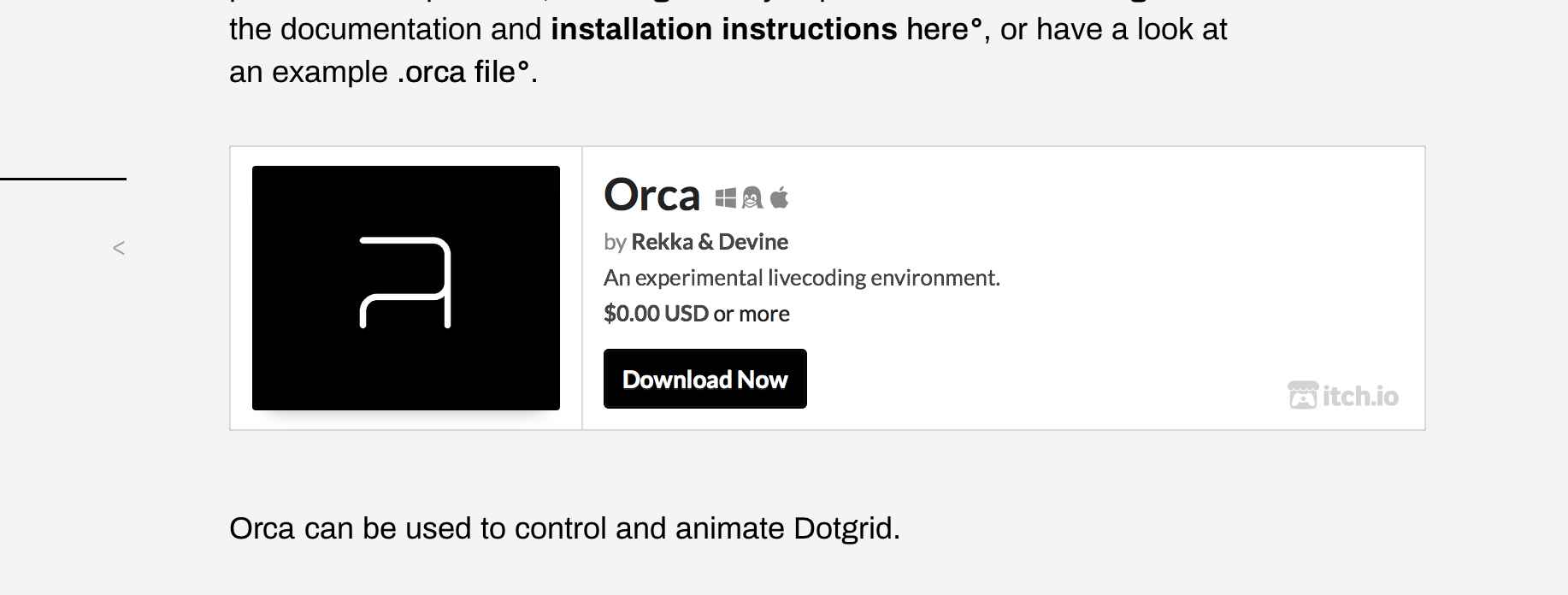Click the horizontal line in the sidebar
Viewport: 1568px width, 595px height.
63,179
